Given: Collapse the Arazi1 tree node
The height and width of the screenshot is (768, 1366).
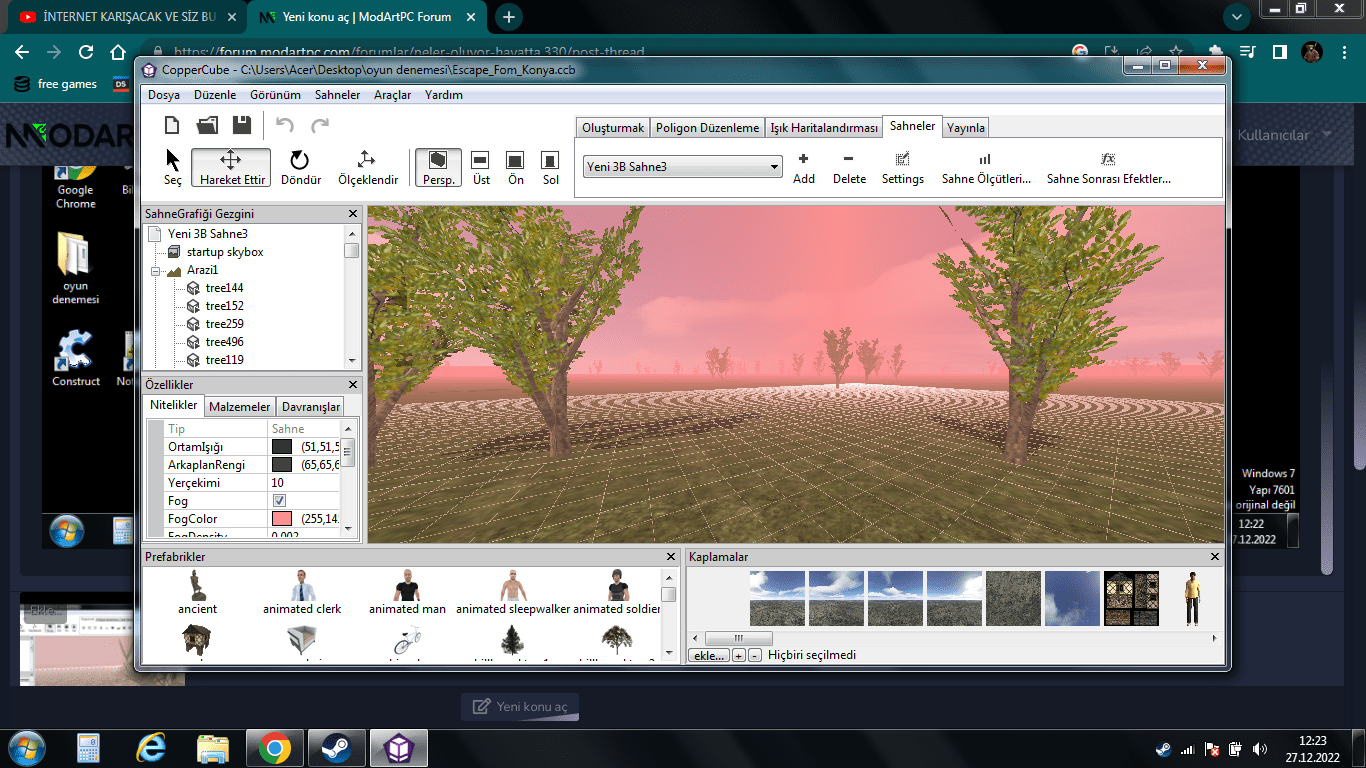Looking at the screenshot, I should [x=157, y=271].
